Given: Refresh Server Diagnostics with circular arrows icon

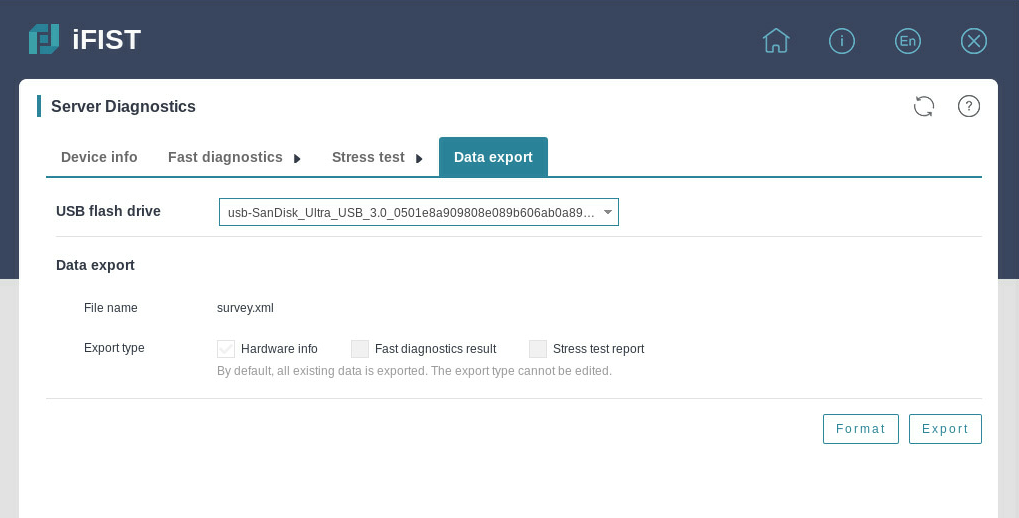Looking at the screenshot, I should coord(923,106).
